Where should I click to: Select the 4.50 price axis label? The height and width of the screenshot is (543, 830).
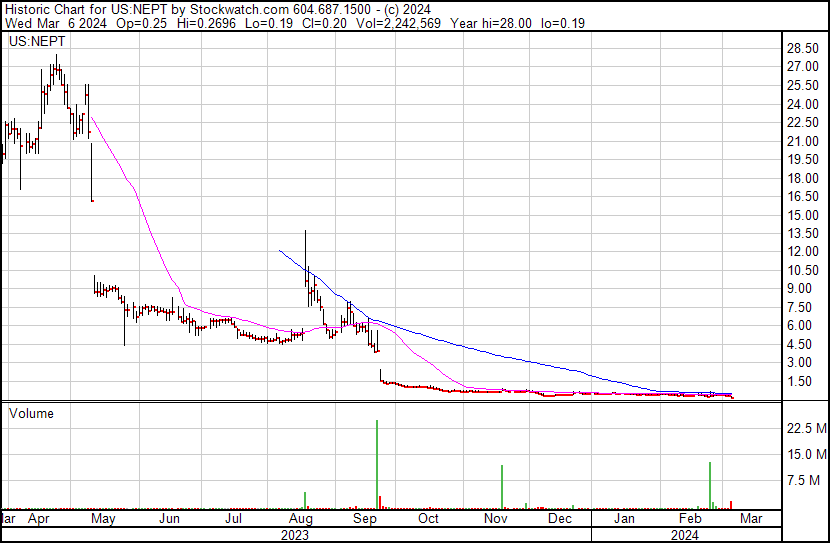pos(799,345)
